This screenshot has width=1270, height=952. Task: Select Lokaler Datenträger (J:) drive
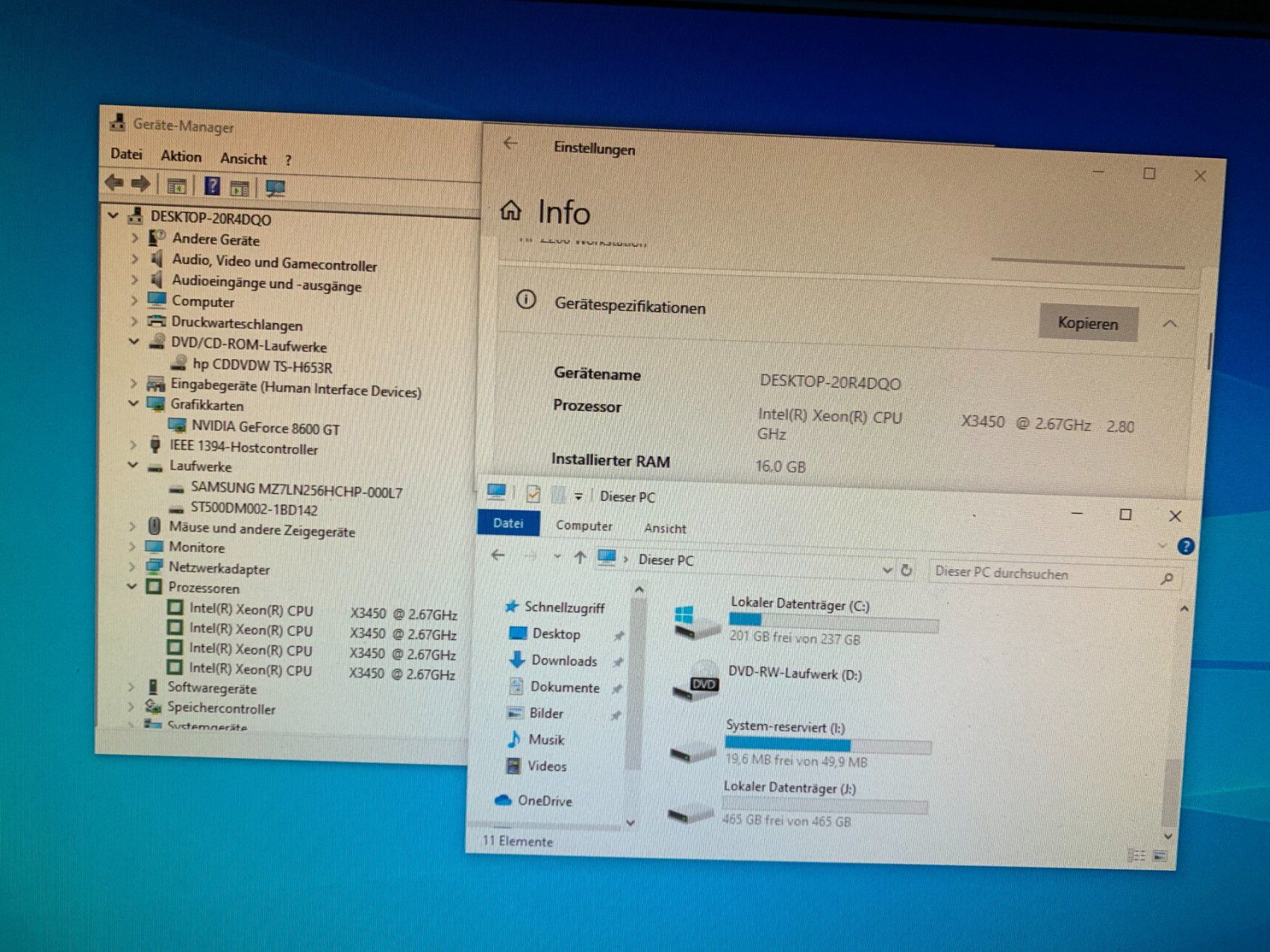point(797,805)
